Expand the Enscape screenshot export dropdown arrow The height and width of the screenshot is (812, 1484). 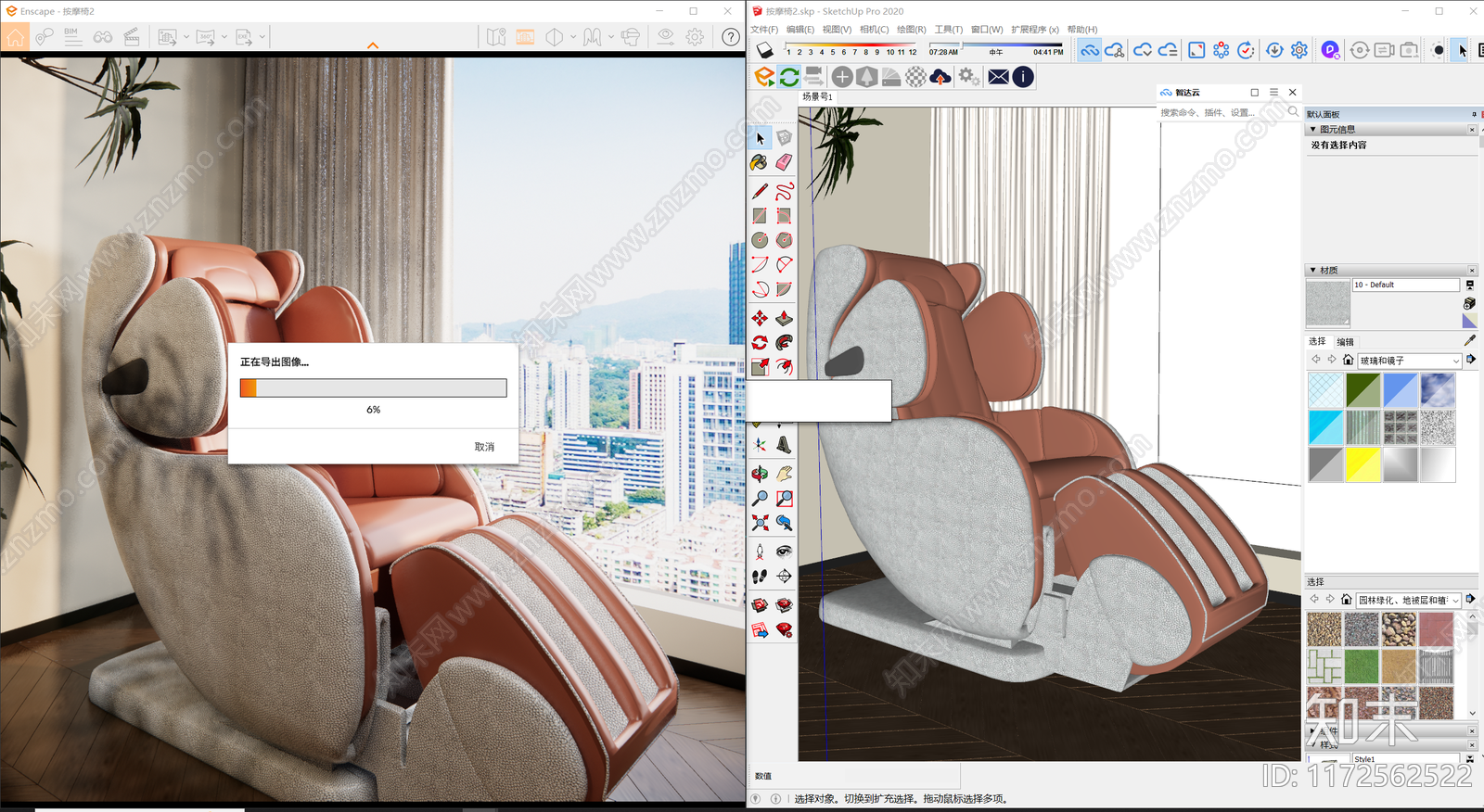point(186,37)
